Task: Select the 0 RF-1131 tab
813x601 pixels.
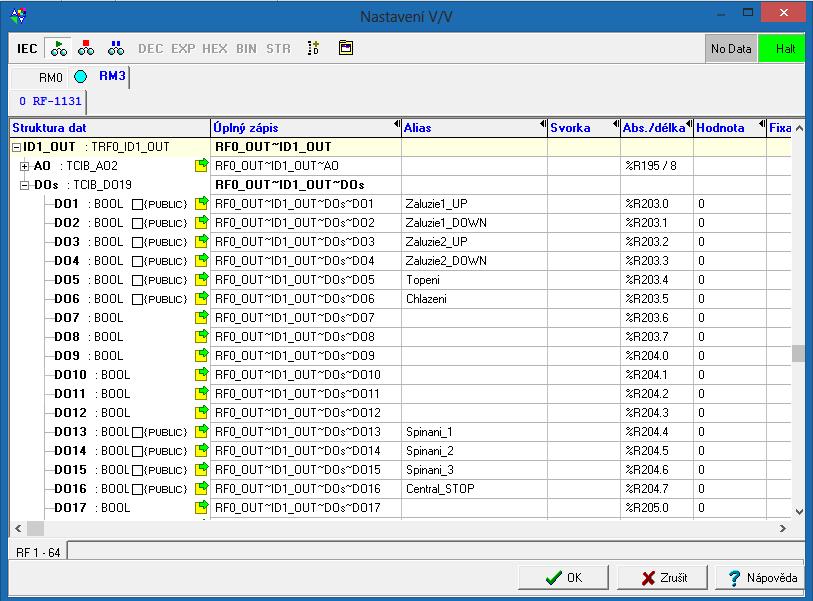Action: tap(50, 101)
